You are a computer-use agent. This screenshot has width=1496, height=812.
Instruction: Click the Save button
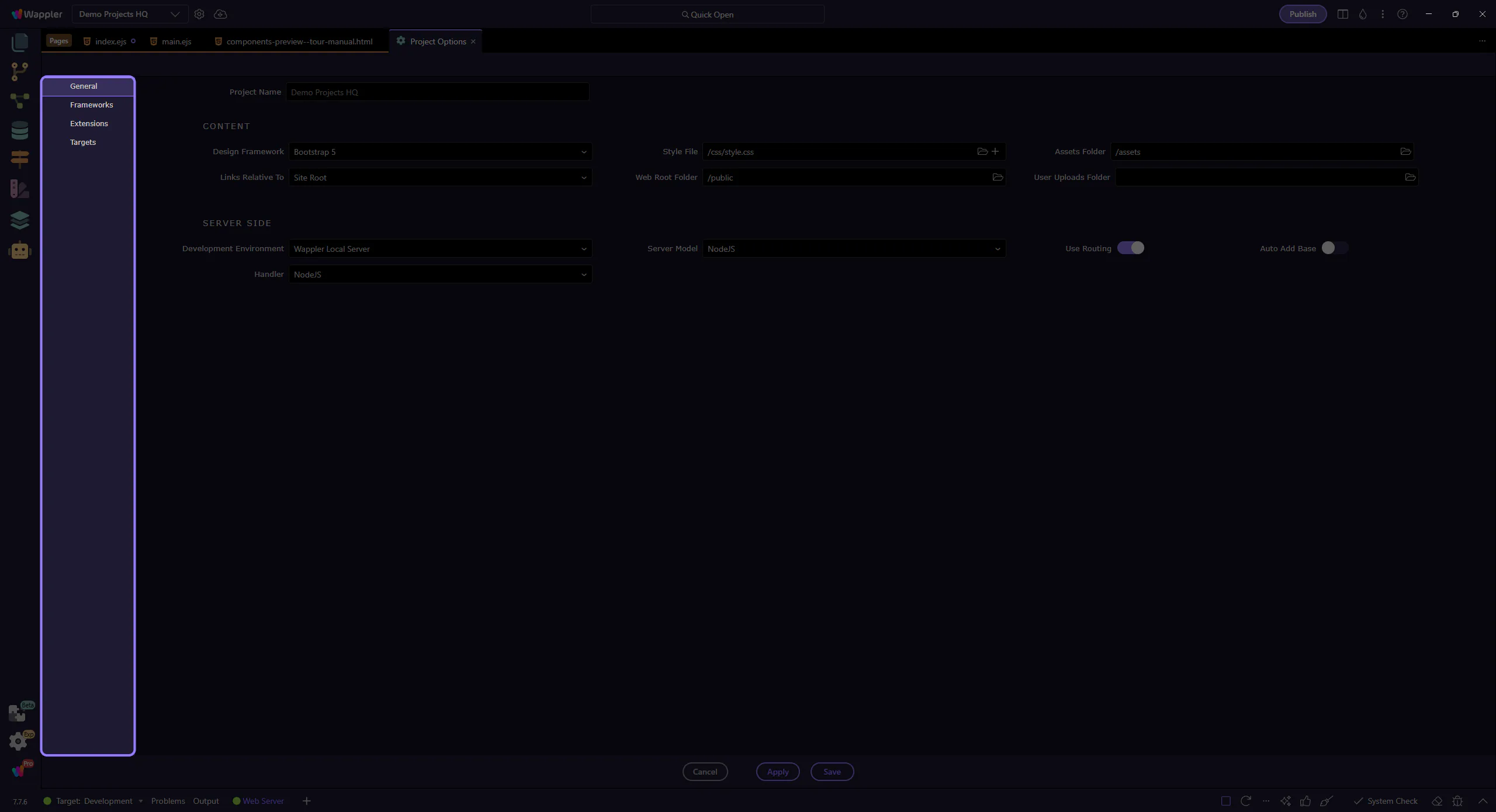click(832, 772)
